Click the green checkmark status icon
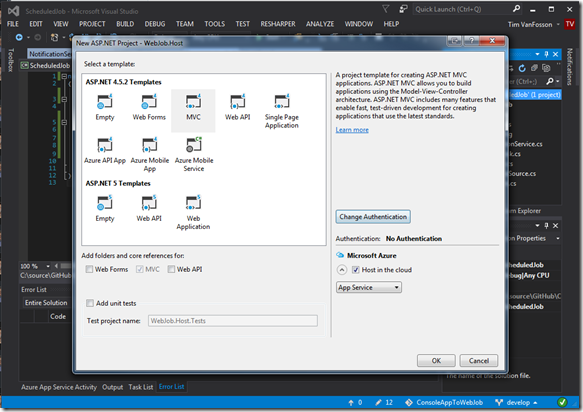Screen dimensions: 583x412 pyautogui.click(x=562, y=402)
